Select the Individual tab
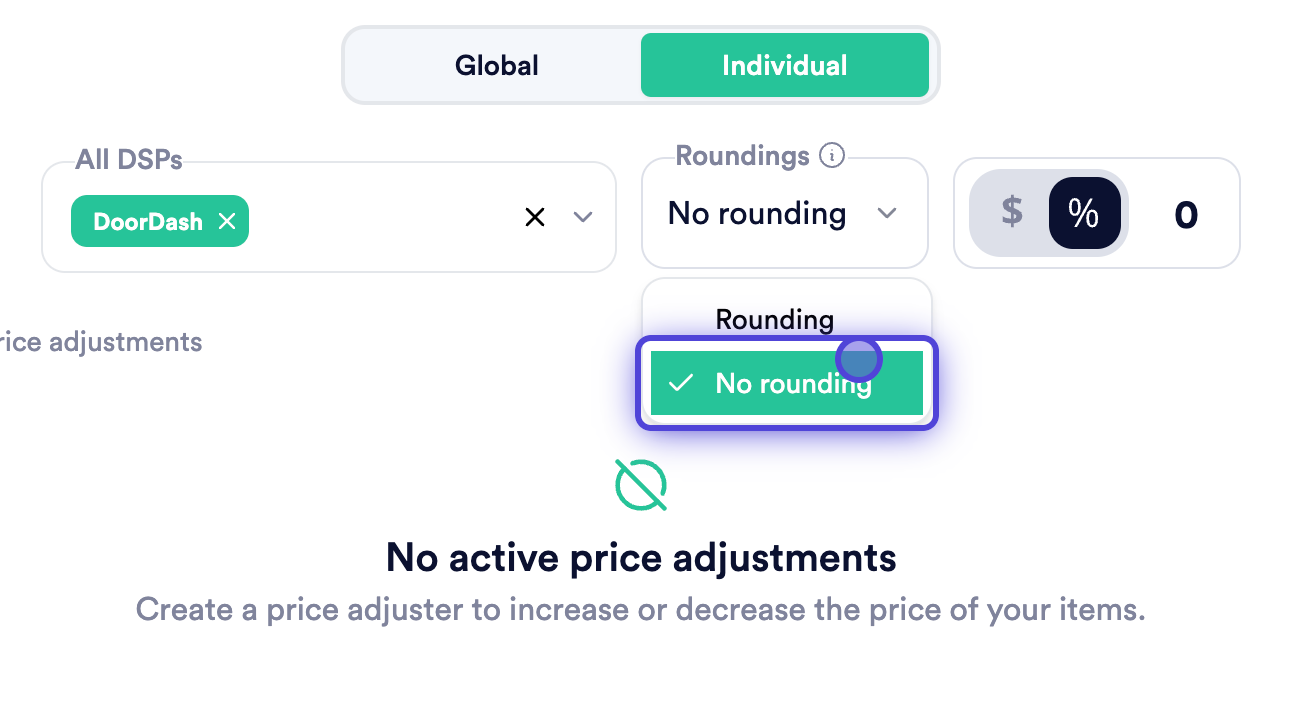The image size is (1296, 710). click(x=785, y=66)
